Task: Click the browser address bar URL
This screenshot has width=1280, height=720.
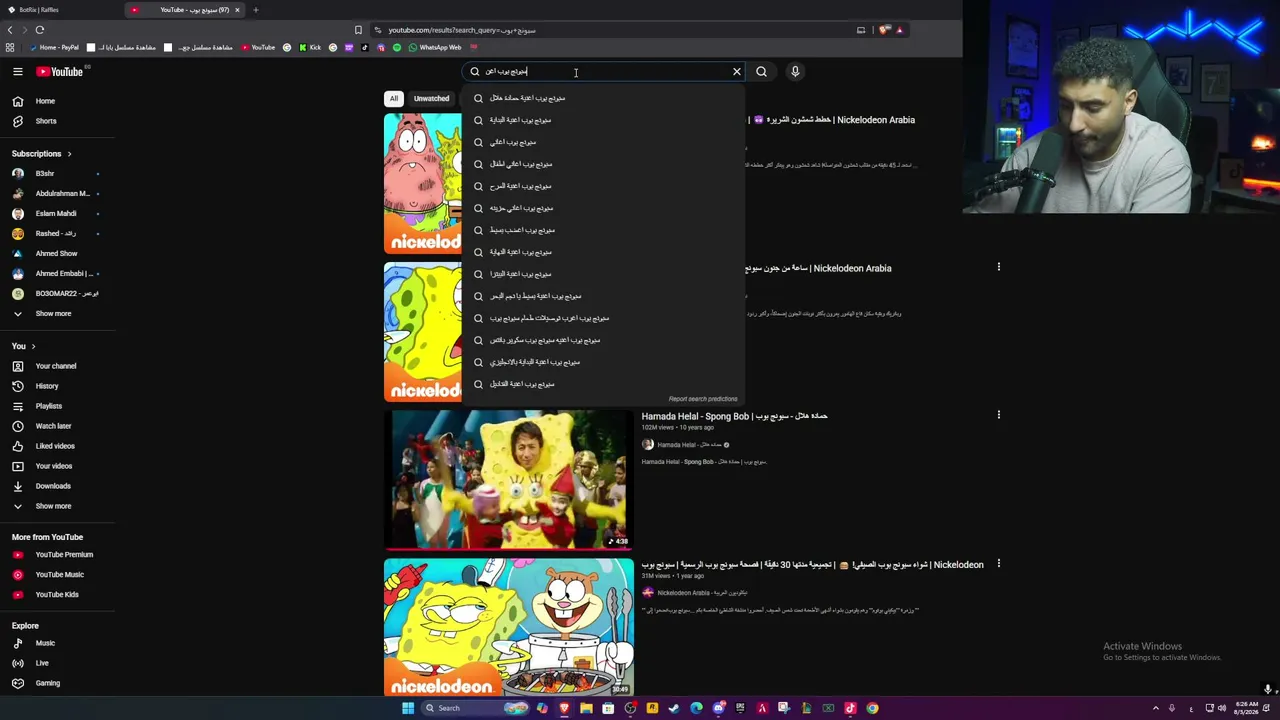Action: coord(462,30)
